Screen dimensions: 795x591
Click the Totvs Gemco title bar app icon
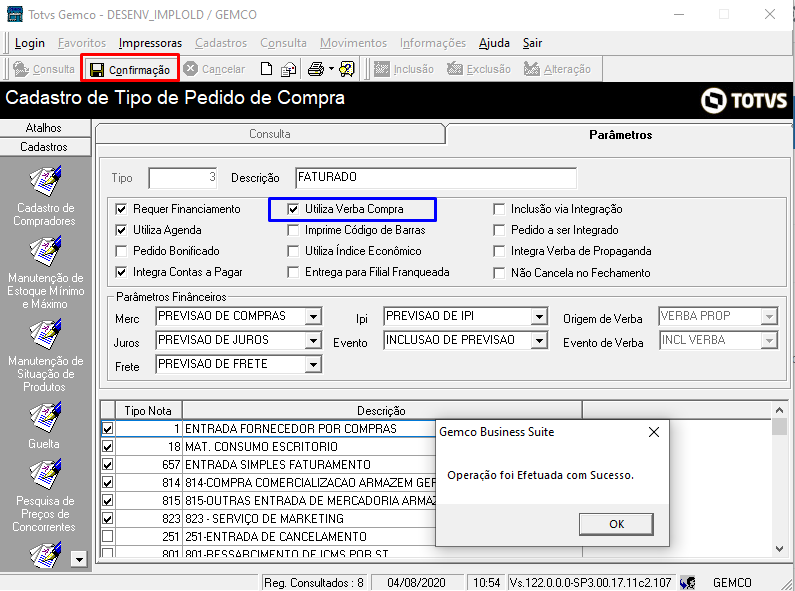point(14,14)
